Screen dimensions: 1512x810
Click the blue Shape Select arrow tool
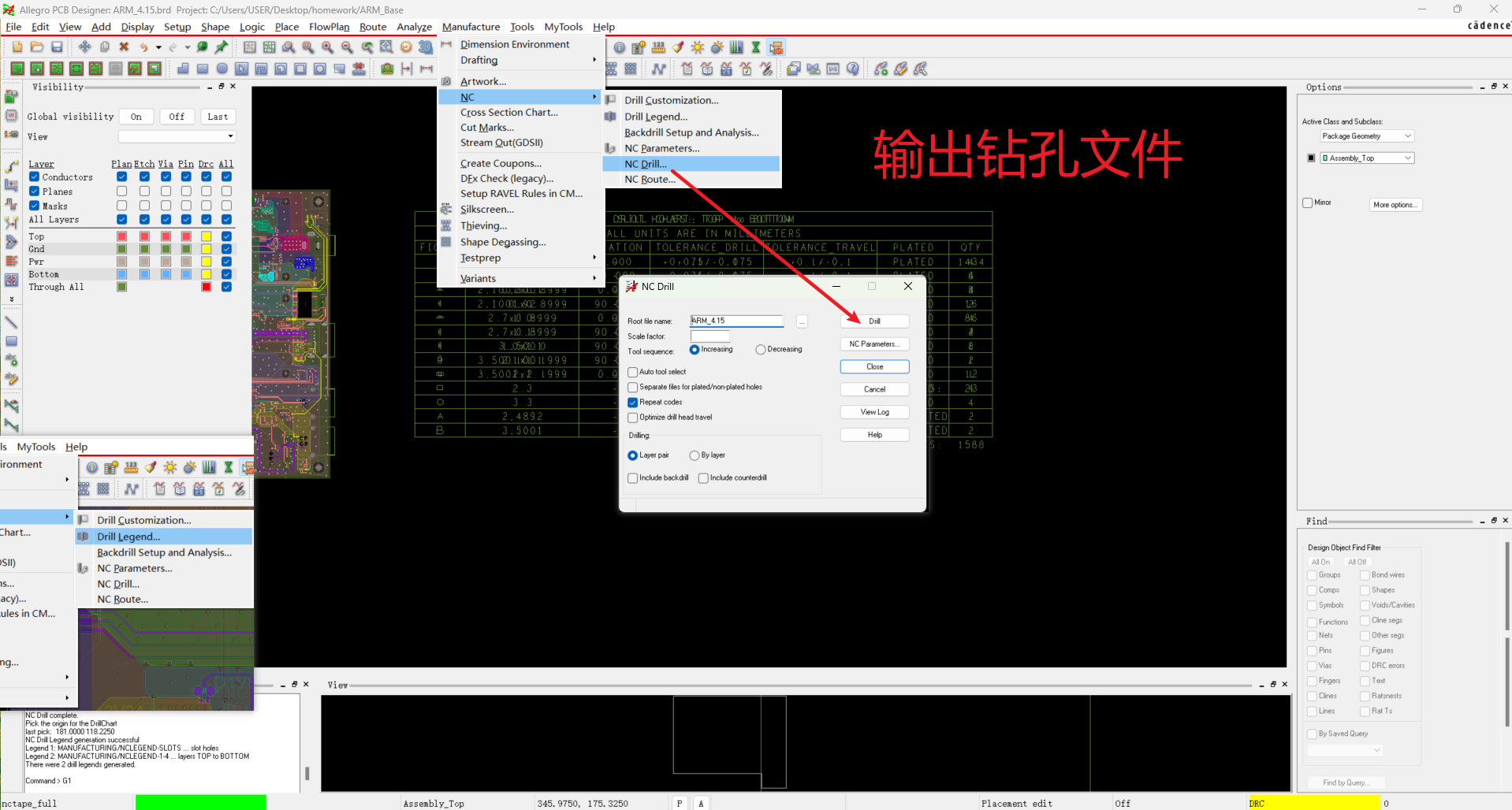point(242,69)
